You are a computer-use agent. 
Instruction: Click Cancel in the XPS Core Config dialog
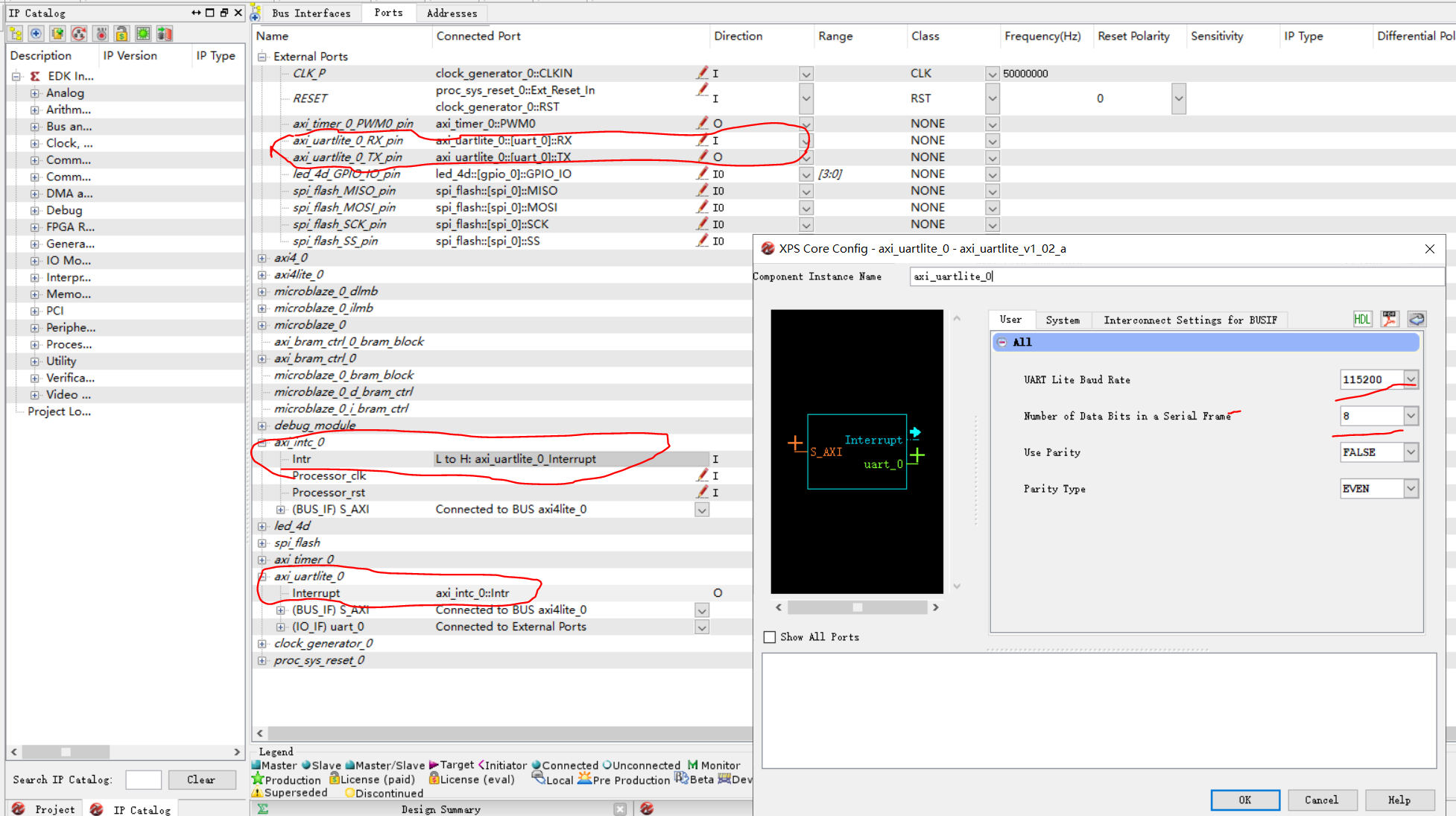point(1322,800)
